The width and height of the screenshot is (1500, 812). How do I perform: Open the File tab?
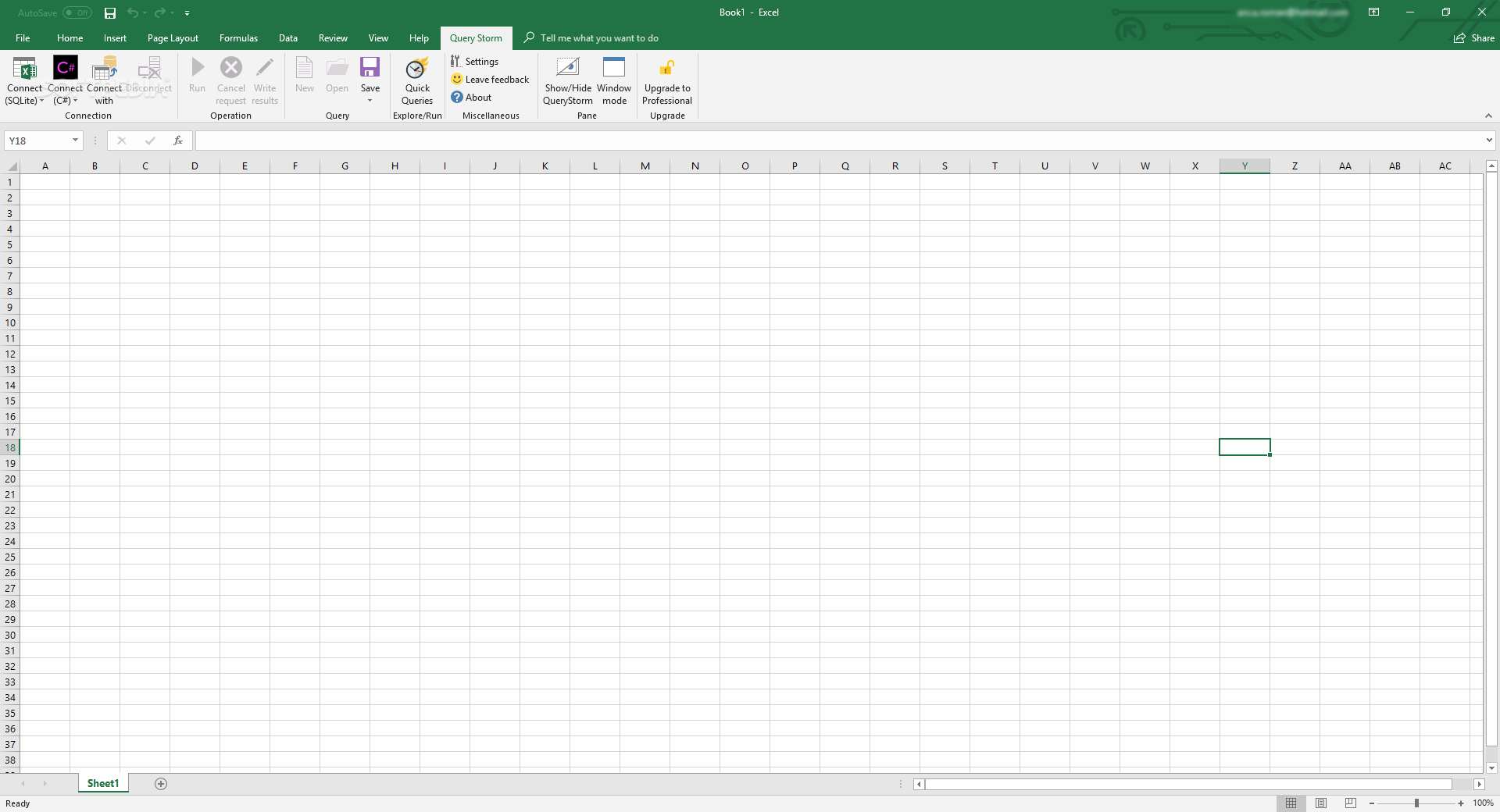pyautogui.click(x=23, y=38)
